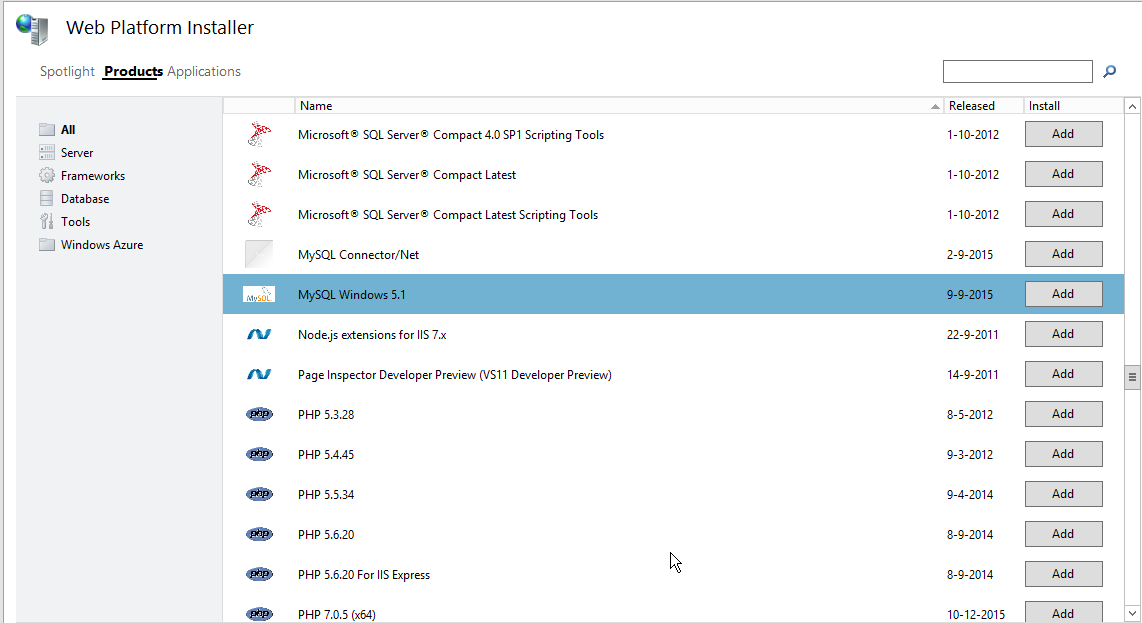
Task: Add PHP 5.6.20
Action: click(1063, 534)
